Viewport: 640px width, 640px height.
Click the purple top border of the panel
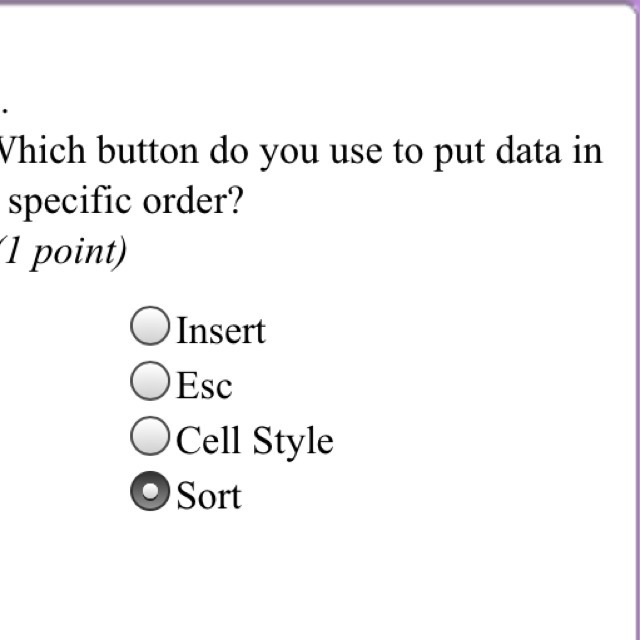(310, 2)
